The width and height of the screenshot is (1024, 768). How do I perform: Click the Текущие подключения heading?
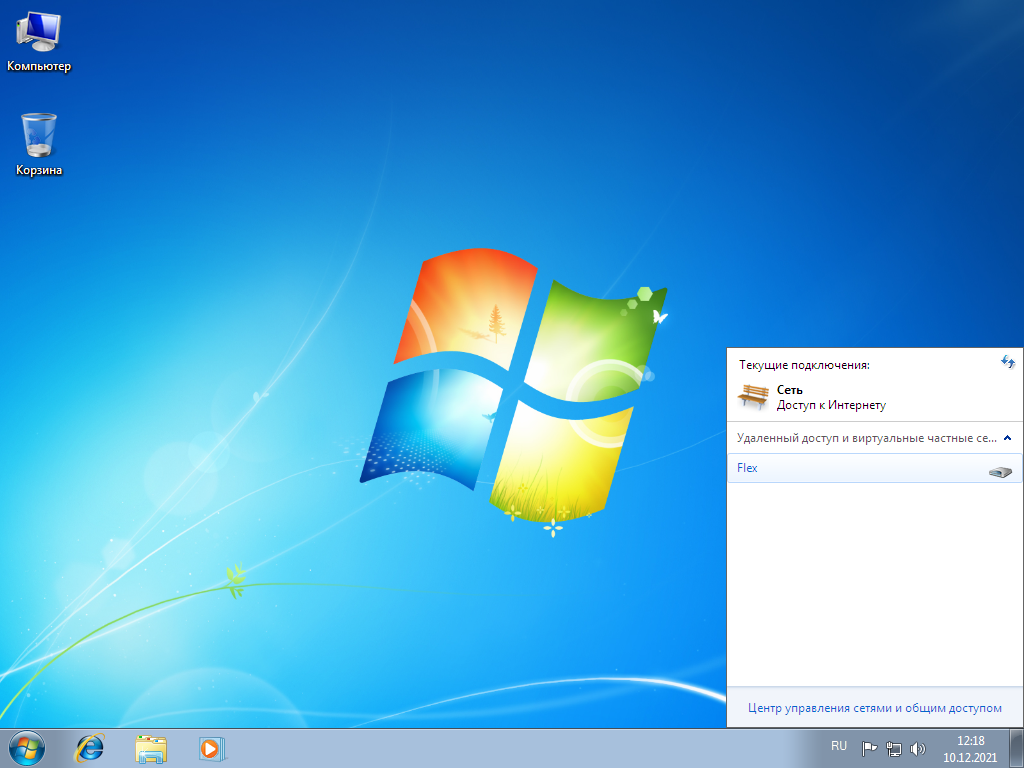tap(804, 365)
